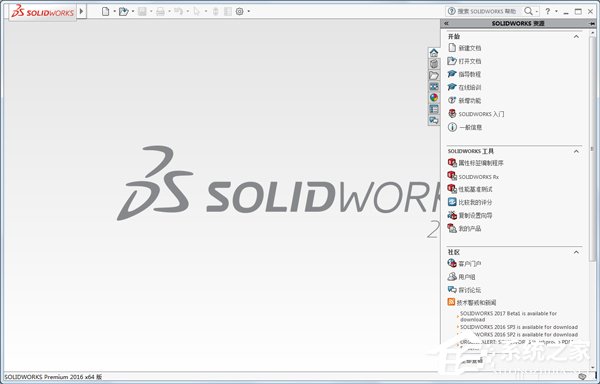Collapse the SOLIDWORKS 工具 section

tap(576, 151)
